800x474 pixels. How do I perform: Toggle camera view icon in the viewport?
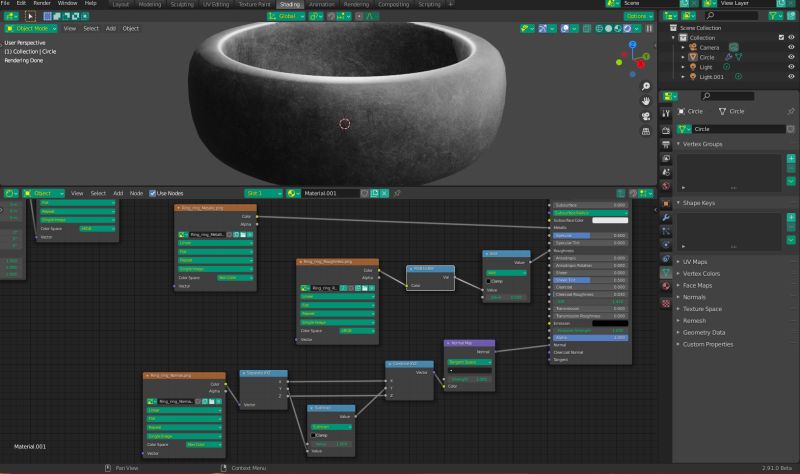coord(646,116)
